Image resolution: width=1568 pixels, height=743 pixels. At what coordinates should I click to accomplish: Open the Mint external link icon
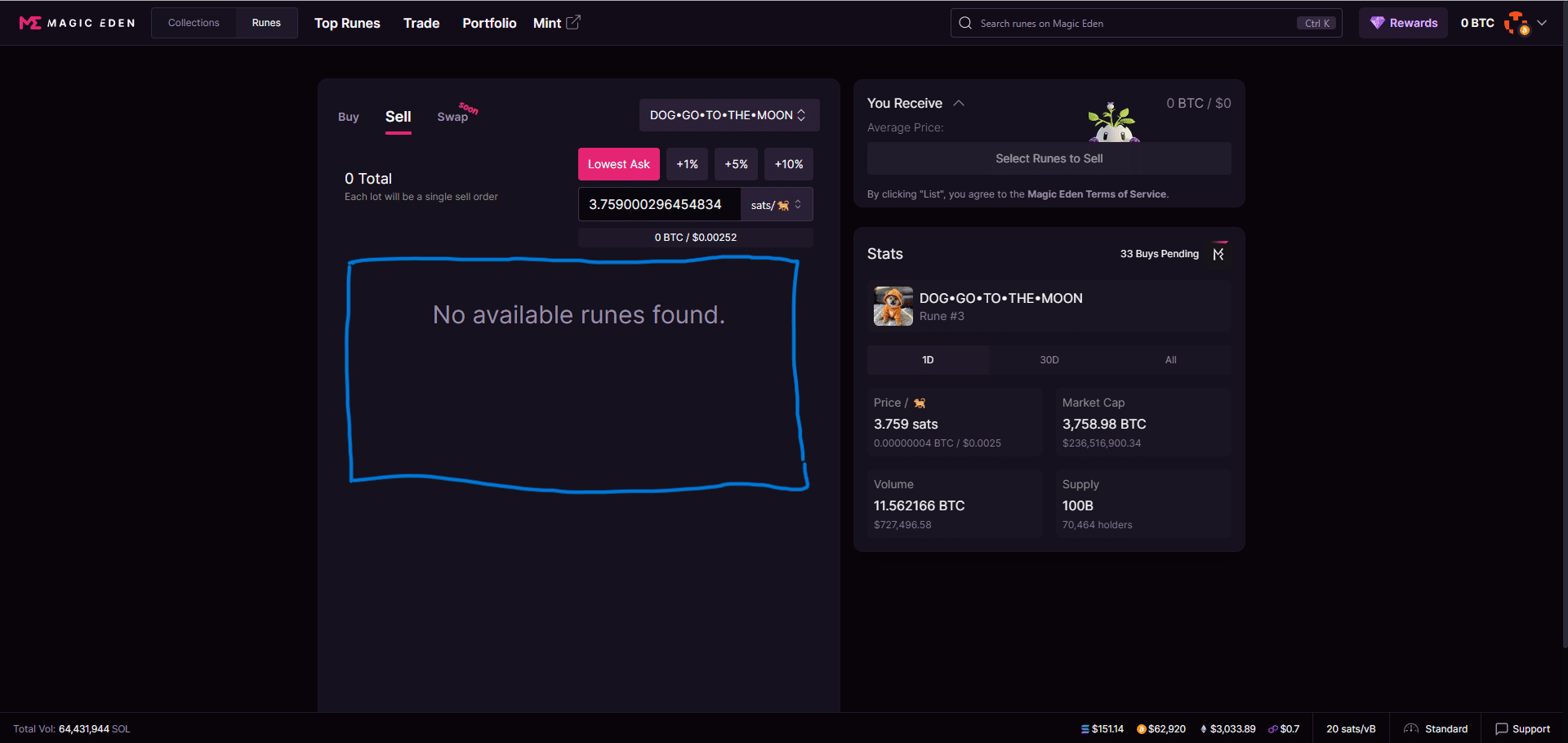click(573, 22)
